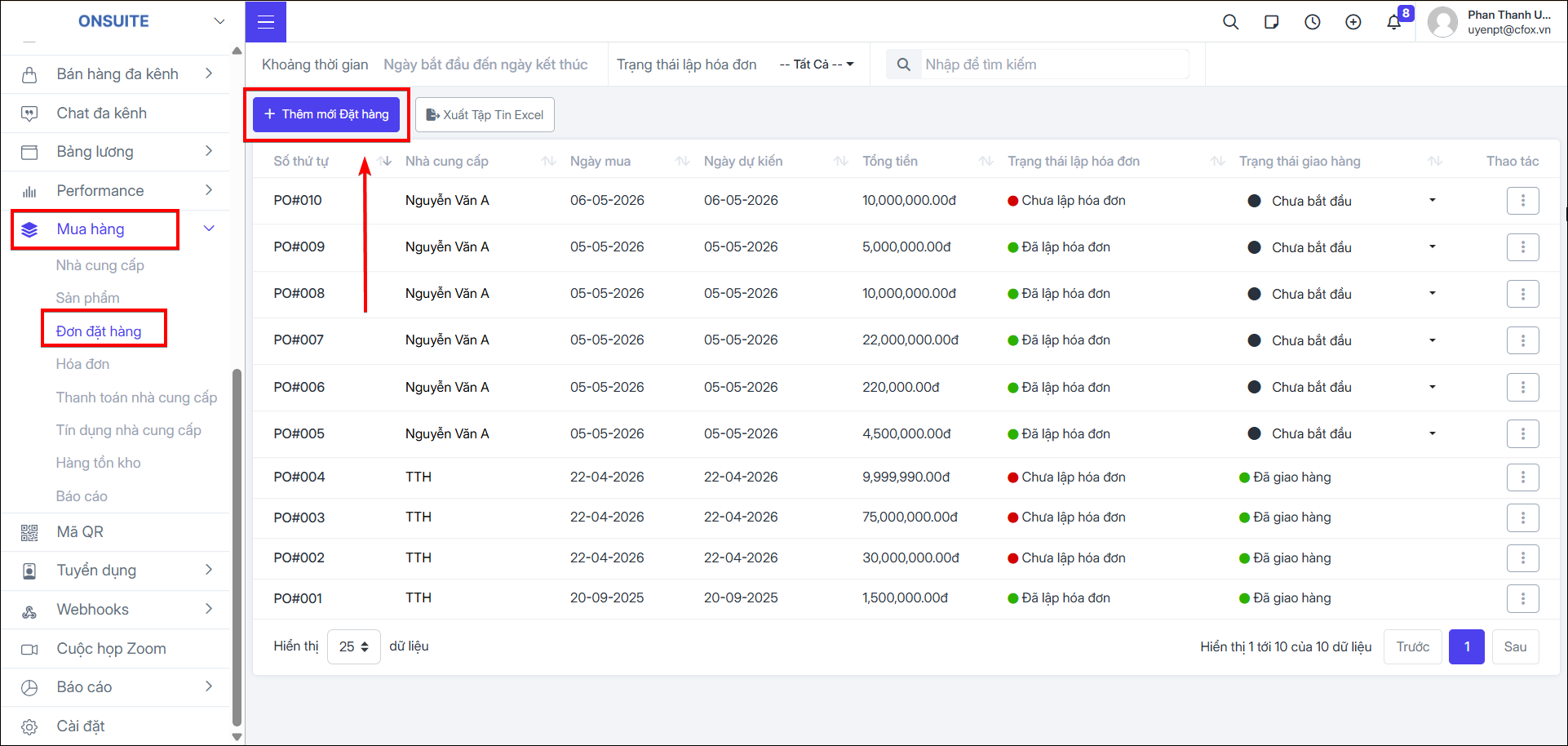Click the plus circle quick-add icon
This screenshot has height=746, width=1568.
coord(1353,22)
